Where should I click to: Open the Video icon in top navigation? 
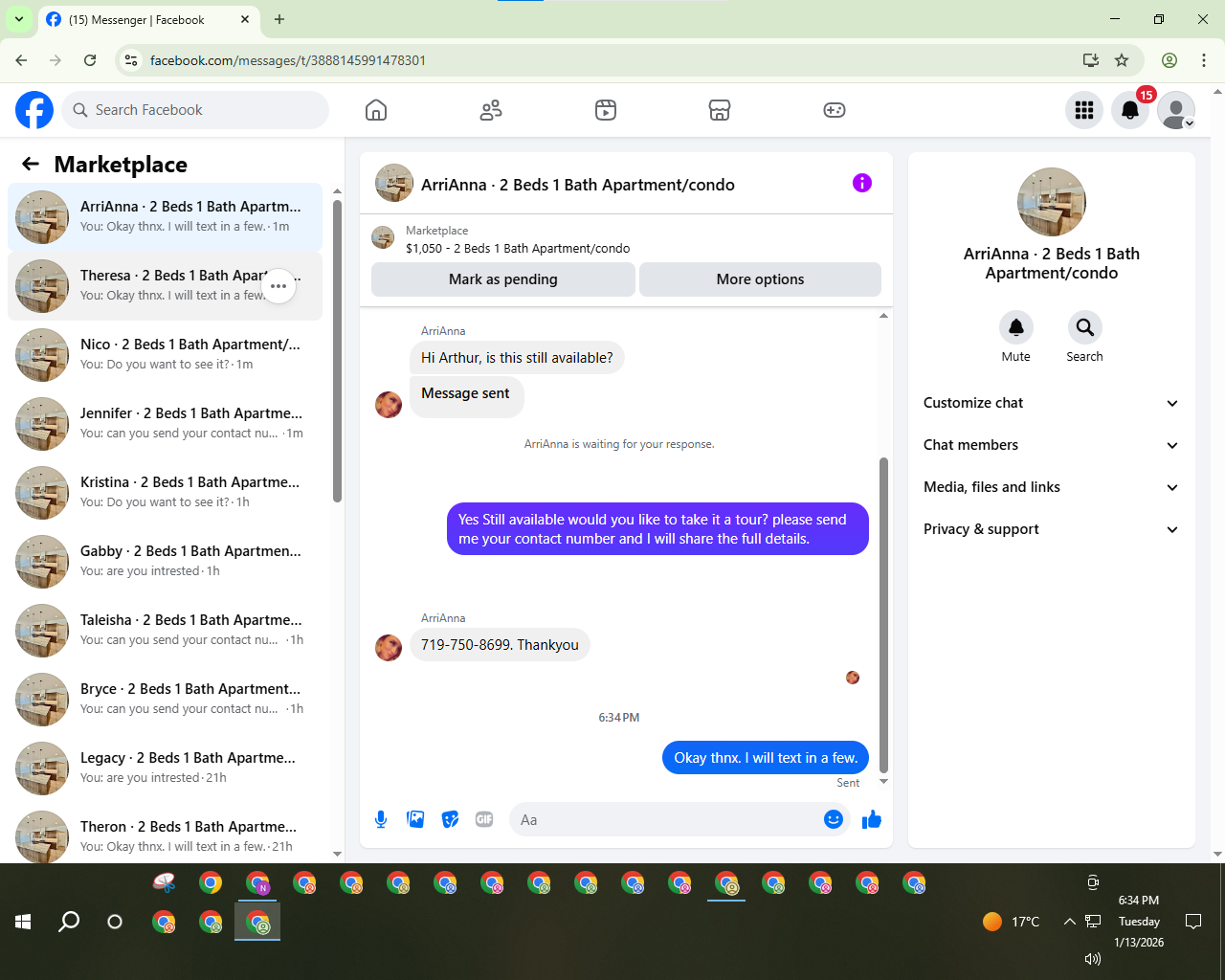(x=606, y=110)
